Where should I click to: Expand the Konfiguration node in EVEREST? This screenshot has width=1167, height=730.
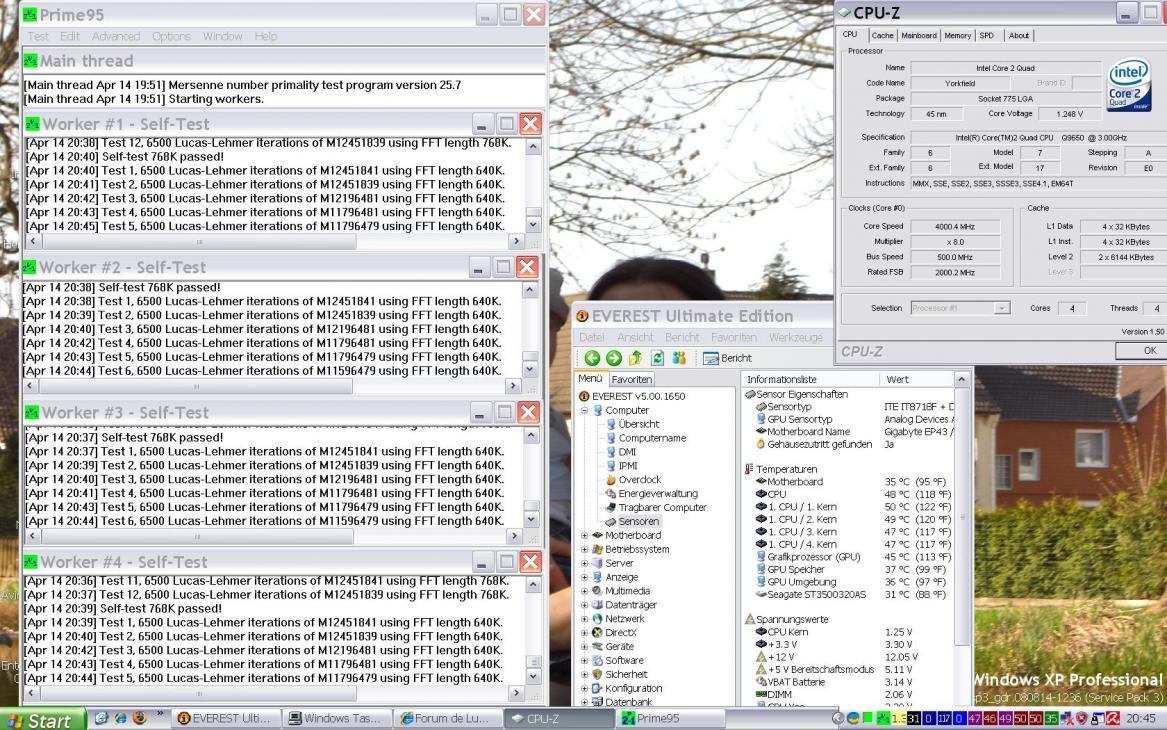[x=584, y=688]
